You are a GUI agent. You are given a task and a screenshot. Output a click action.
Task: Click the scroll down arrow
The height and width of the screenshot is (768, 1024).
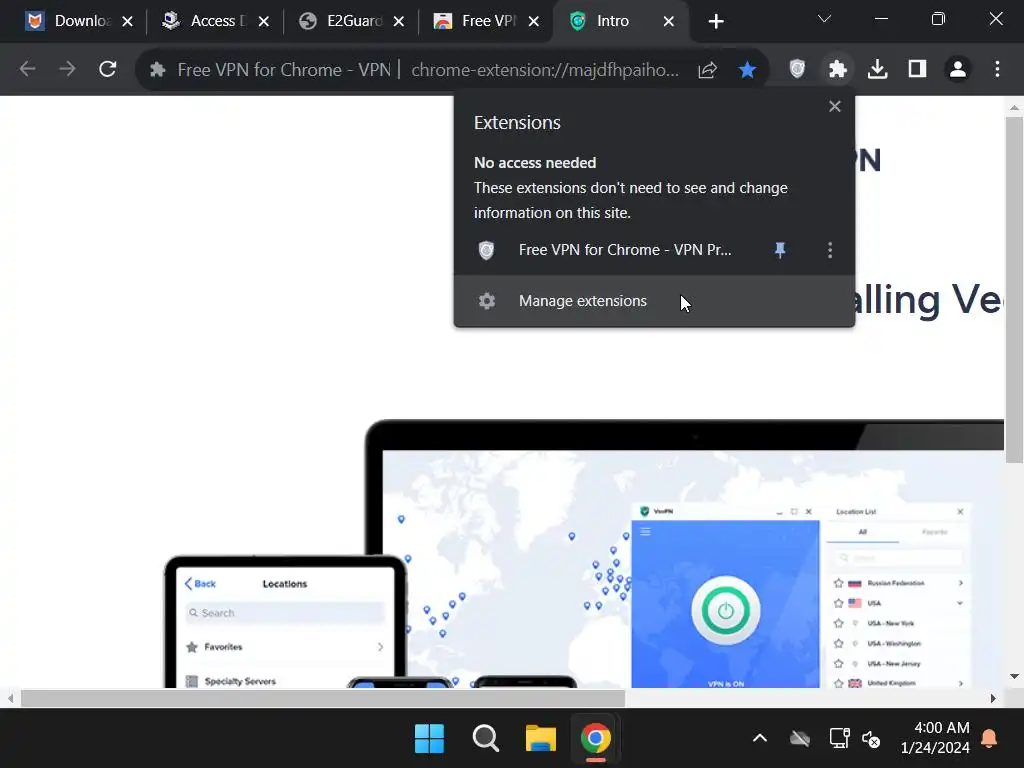click(1014, 677)
